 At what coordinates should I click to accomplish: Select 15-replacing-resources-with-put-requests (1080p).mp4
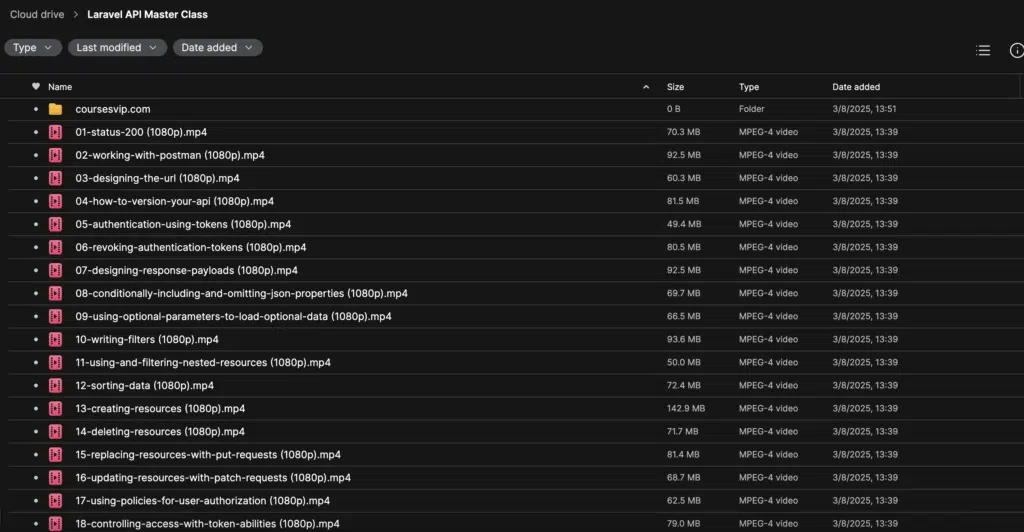pos(208,455)
